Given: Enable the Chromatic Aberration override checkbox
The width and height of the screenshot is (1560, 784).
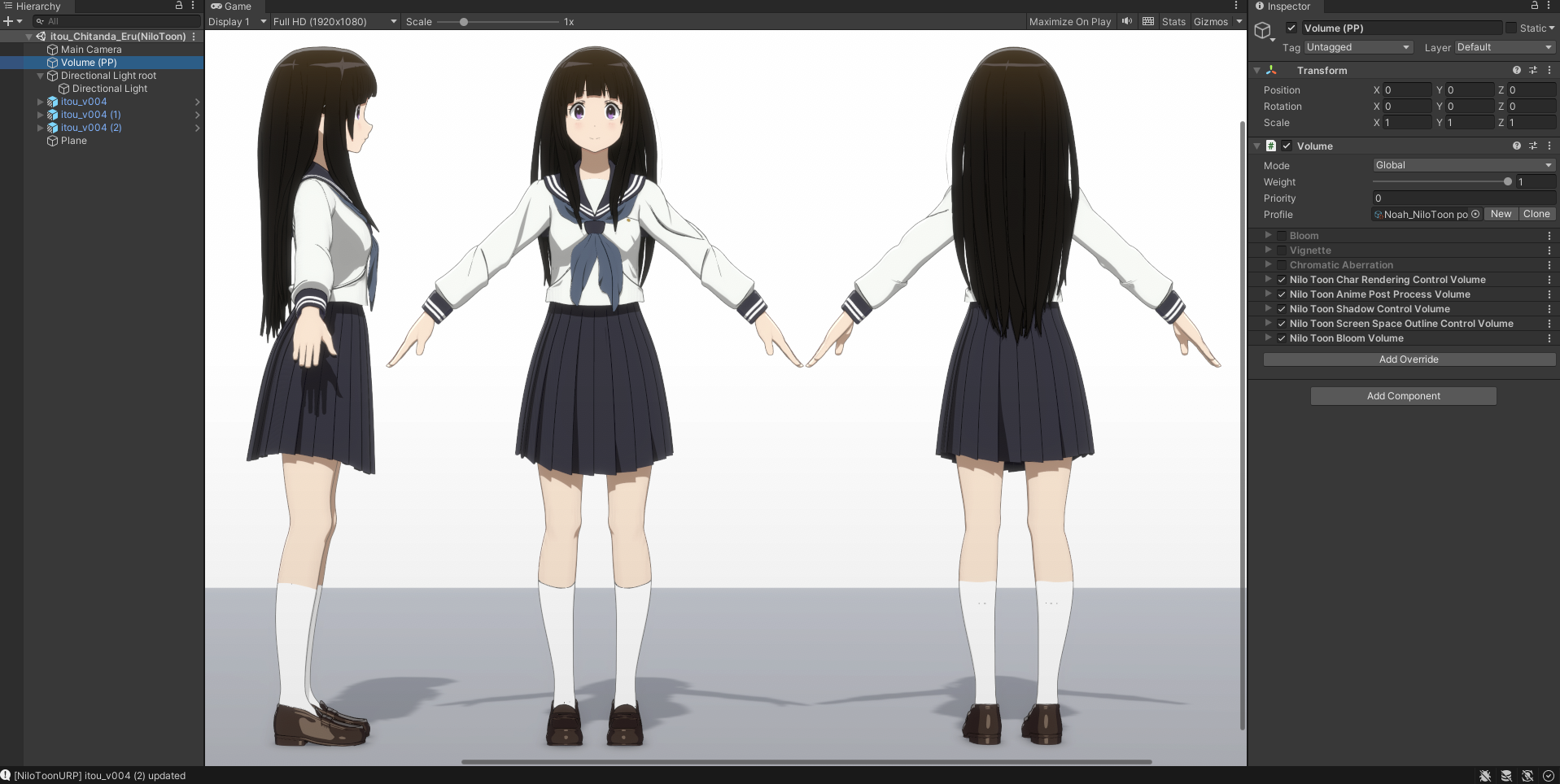Looking at the screenshot, I should click(x=1282, y=265).
